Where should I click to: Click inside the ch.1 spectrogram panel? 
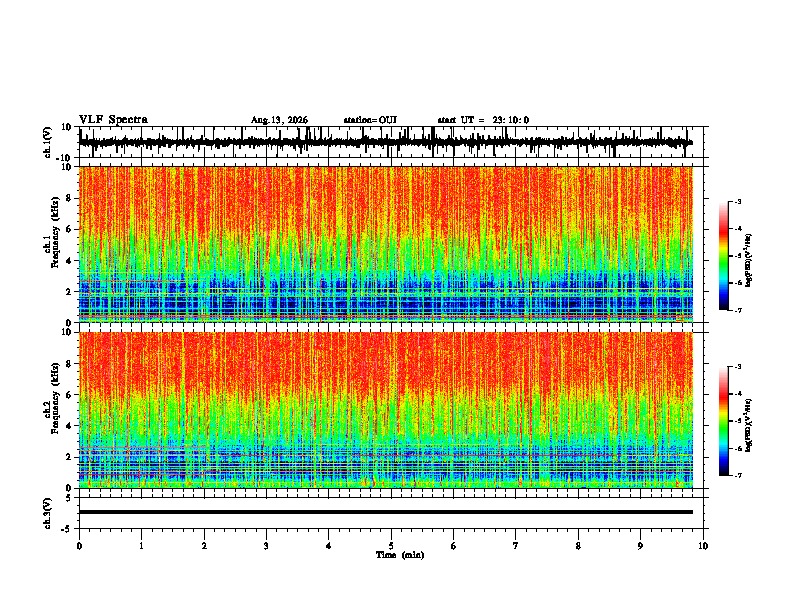(x=386, y=244)
